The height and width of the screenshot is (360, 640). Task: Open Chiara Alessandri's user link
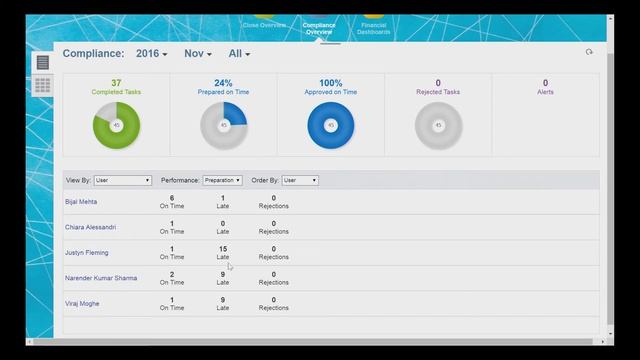coord(90,227)
